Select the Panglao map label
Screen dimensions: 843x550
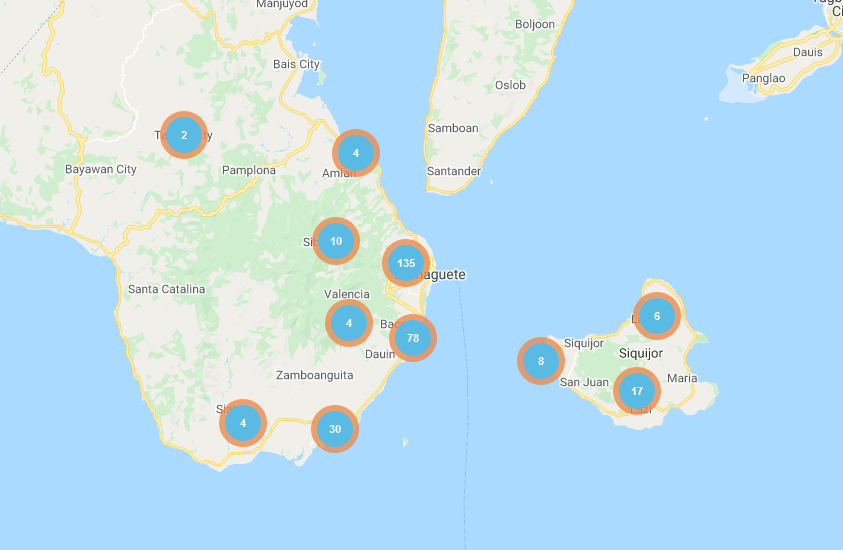(x=763, y=78)
